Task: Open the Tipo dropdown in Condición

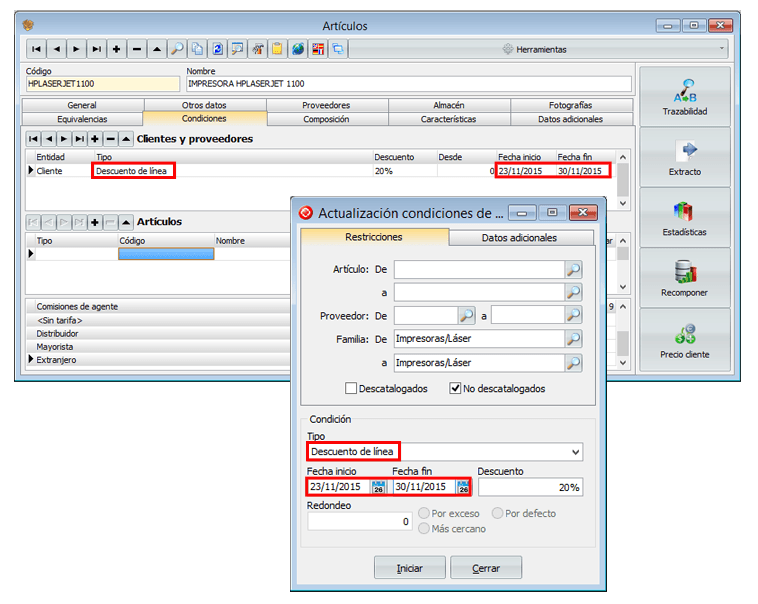Action: tap(574, 453)
